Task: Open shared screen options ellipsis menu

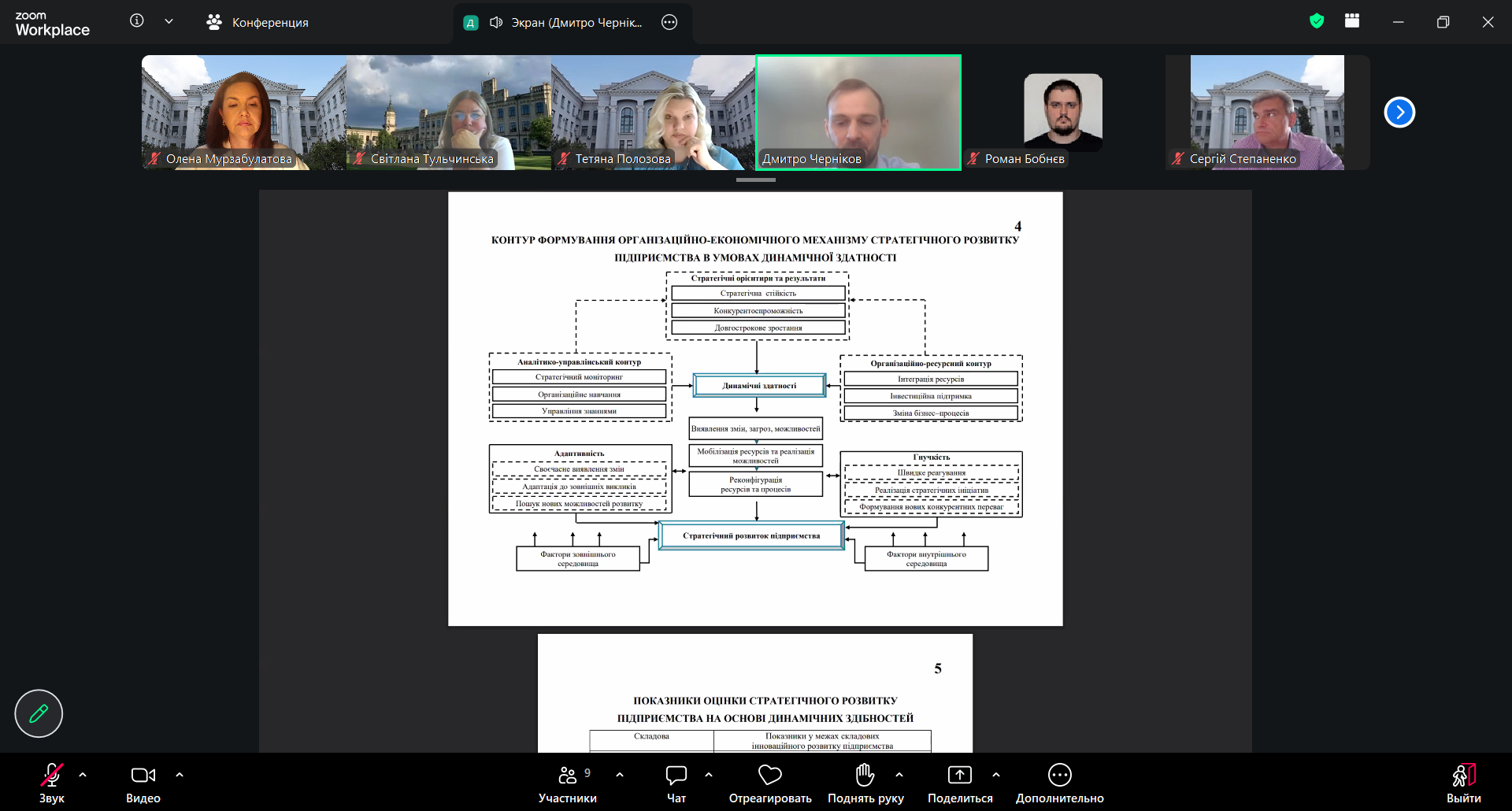Action: click(x=669, y=22)
